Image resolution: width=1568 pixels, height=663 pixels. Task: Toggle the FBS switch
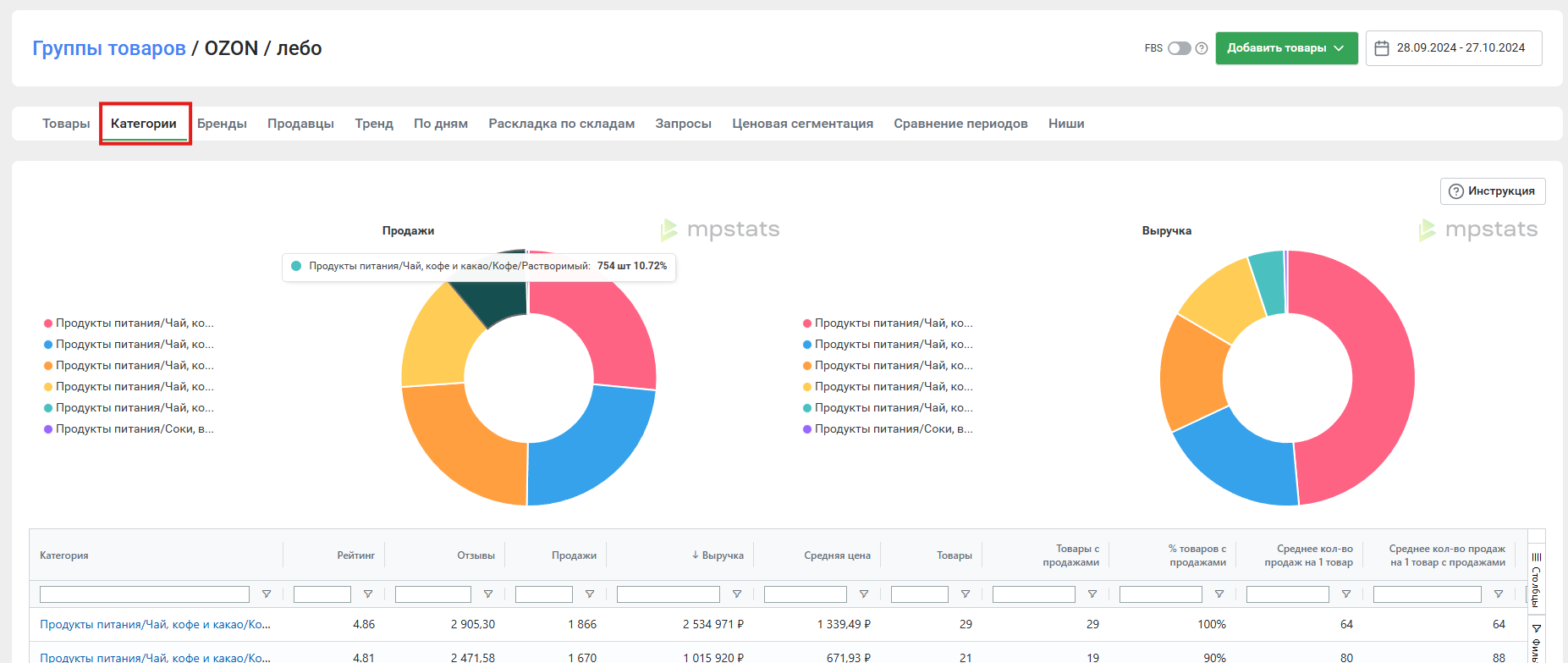coord(1180,48)
